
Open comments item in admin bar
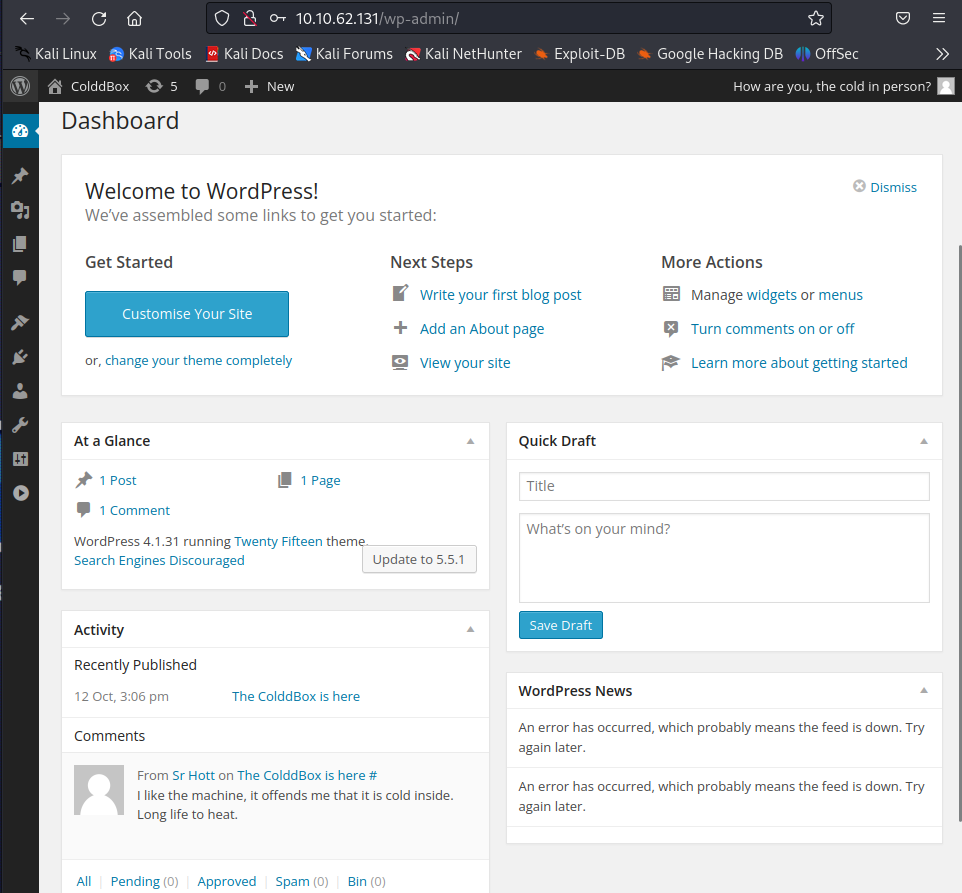(x=210, y=86)
